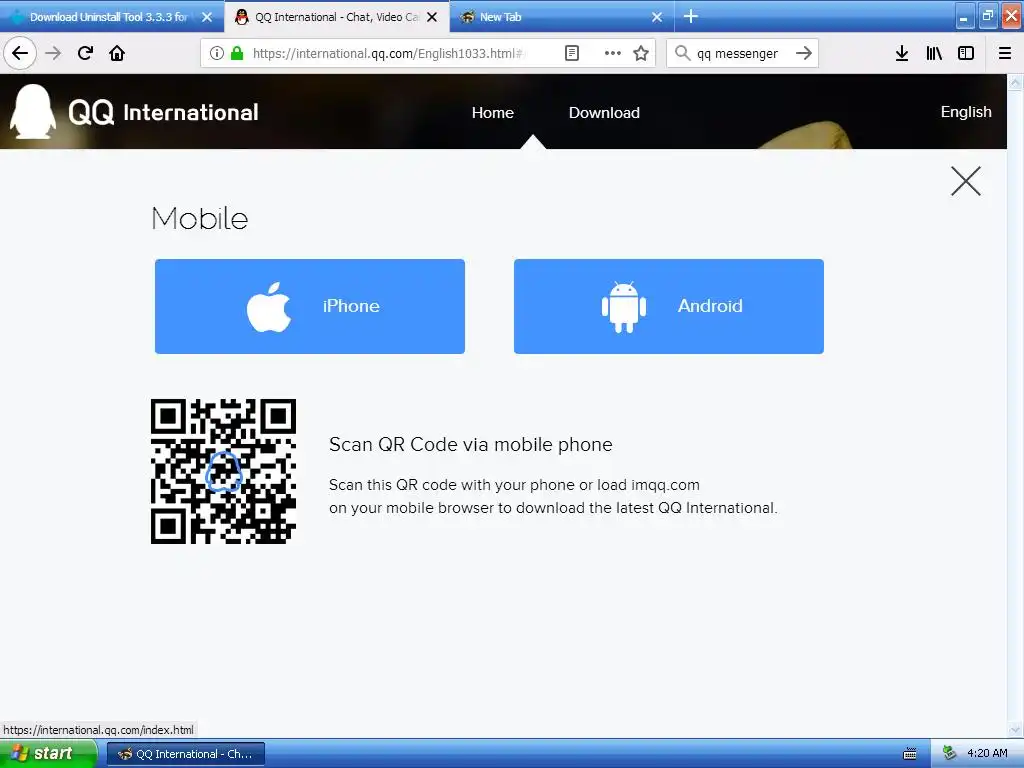Image resolution: width=1024 pixels, height=768 pixels.
Task: Go back with the browser back arrow
Action: [20, 53]
